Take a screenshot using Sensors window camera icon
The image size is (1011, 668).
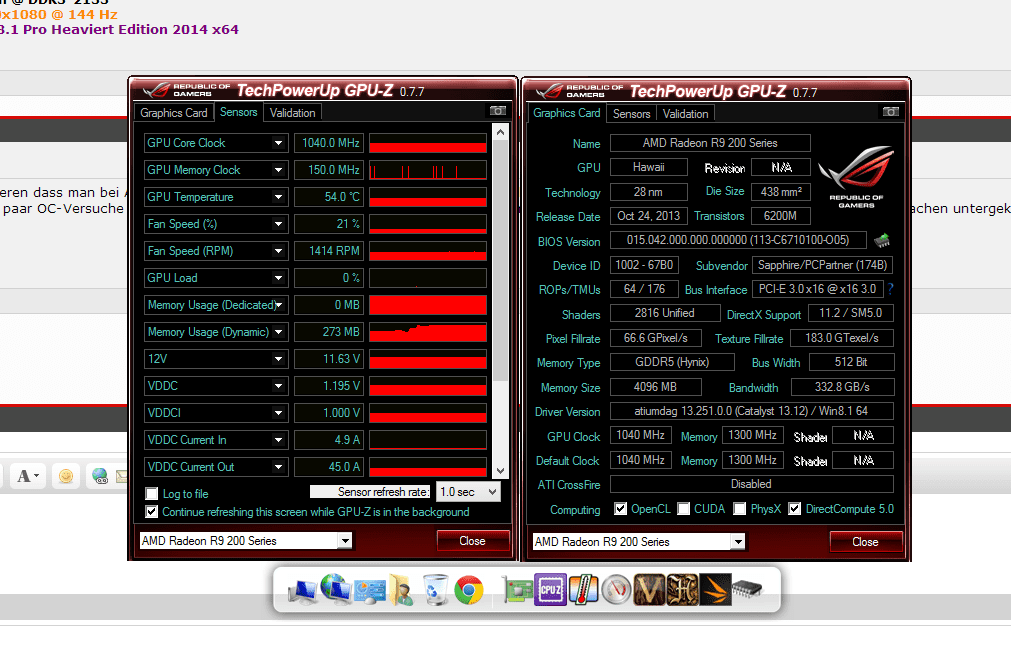click(x=498, y=111)
